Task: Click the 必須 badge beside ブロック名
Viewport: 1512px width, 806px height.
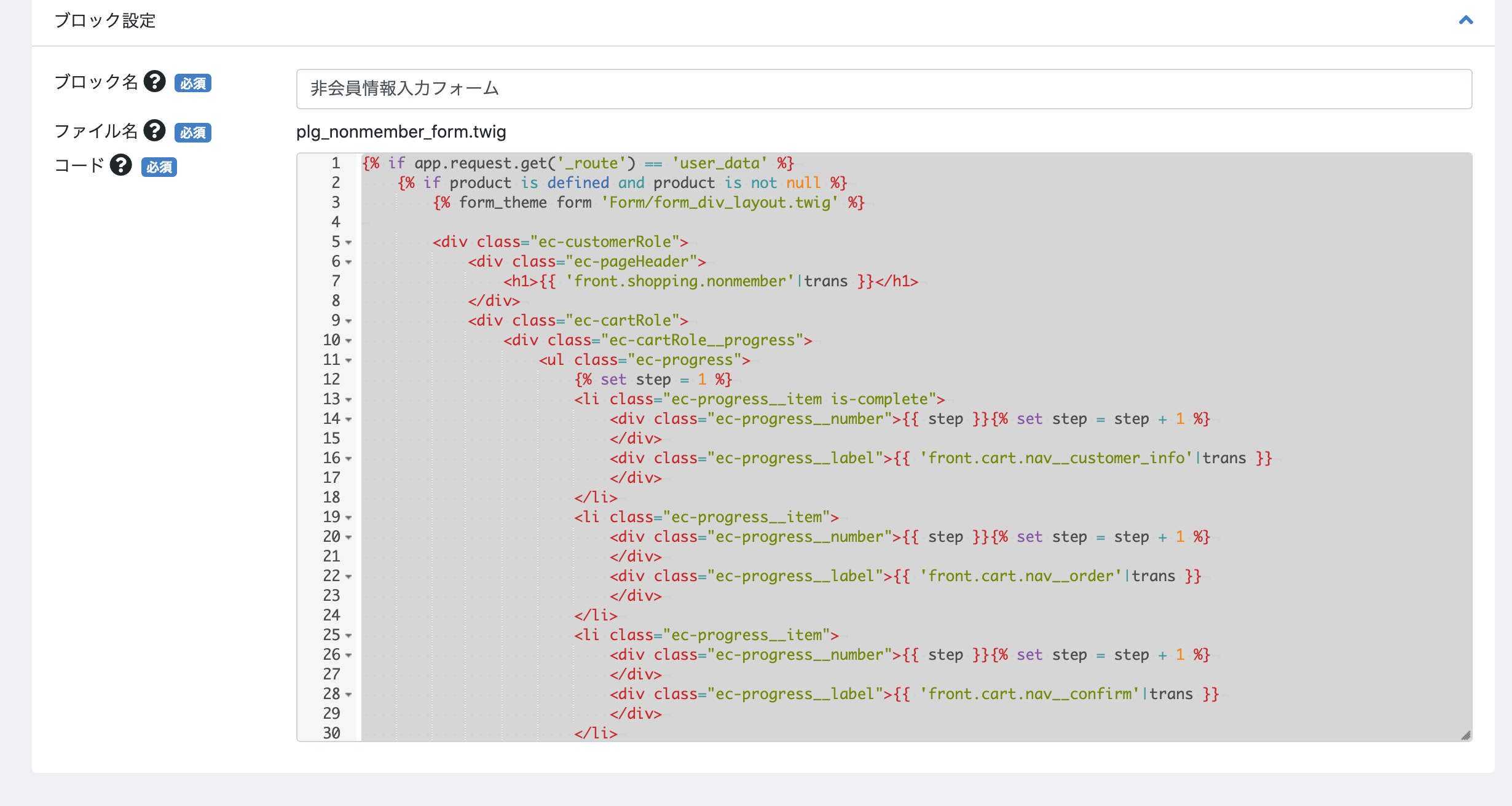Action: (x=193, y=83)
